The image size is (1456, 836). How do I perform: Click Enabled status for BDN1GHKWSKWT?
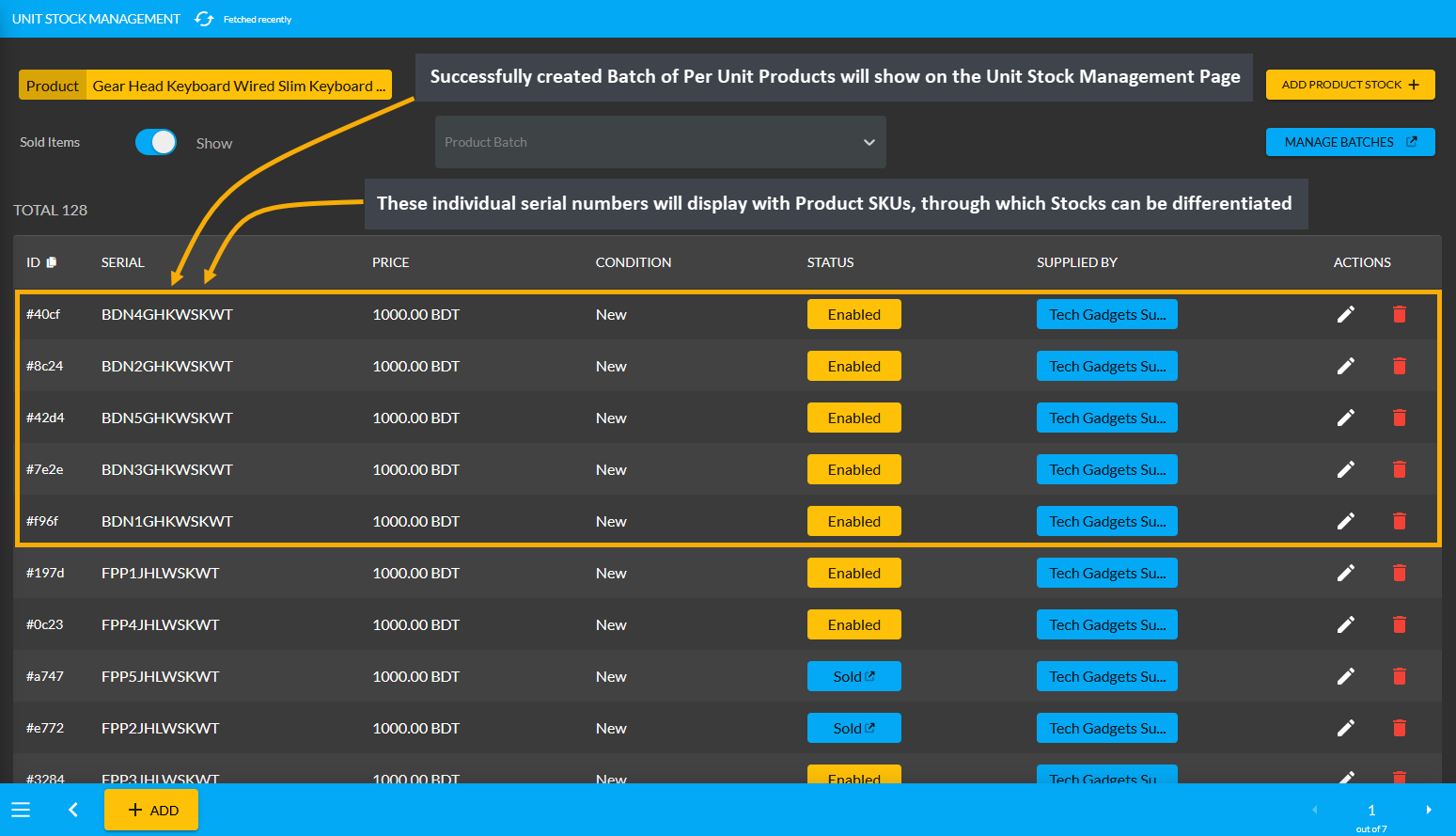coord(853,521)
